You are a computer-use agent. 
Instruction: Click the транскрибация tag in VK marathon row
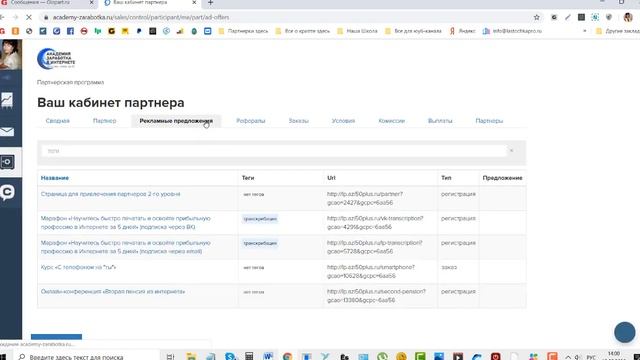(260, 219)
